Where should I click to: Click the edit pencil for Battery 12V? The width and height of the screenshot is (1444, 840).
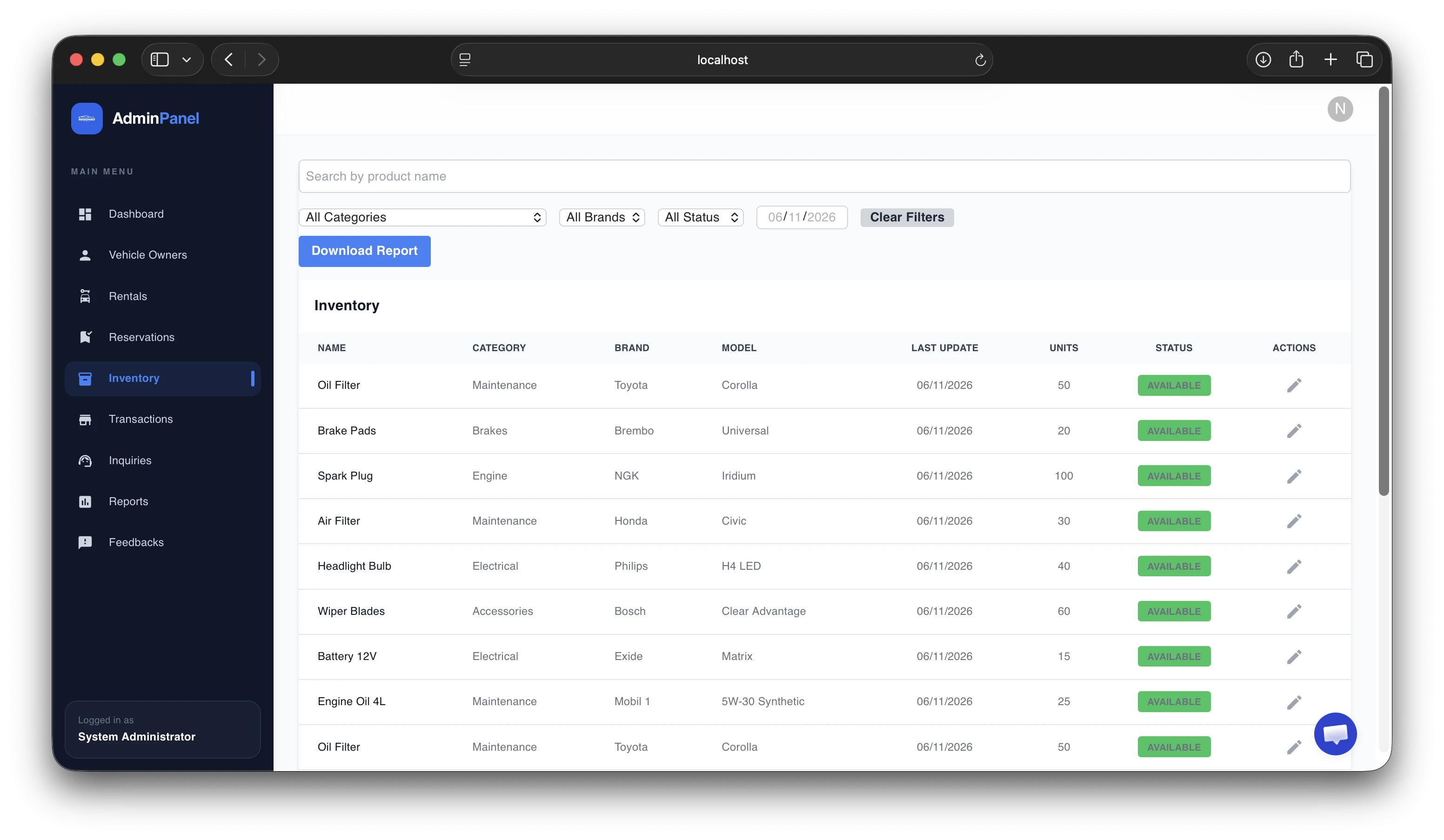1294,657
